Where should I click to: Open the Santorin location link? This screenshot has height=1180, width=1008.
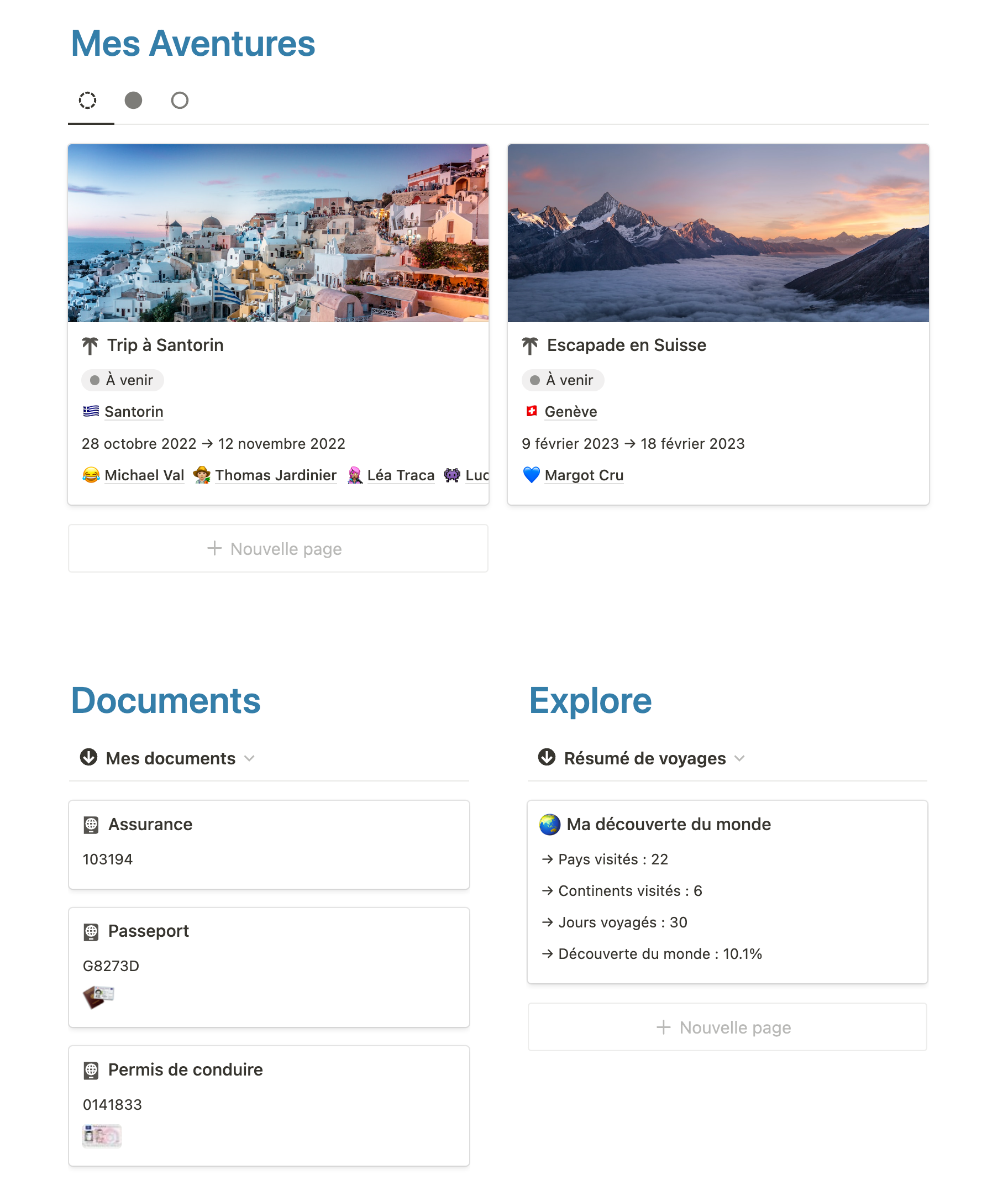(134, 412)
